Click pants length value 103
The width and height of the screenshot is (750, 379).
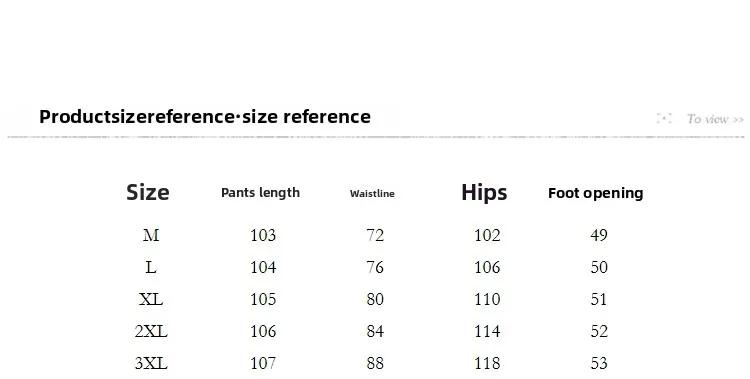tap(263, 235)
